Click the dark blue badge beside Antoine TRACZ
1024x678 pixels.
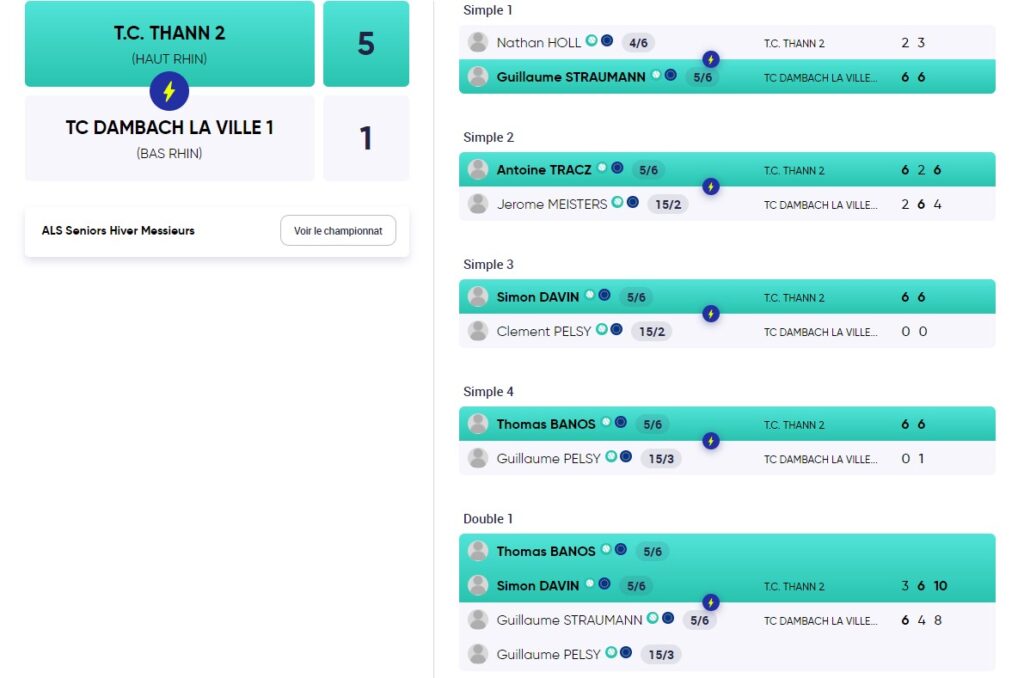click(x=617, y=167)
